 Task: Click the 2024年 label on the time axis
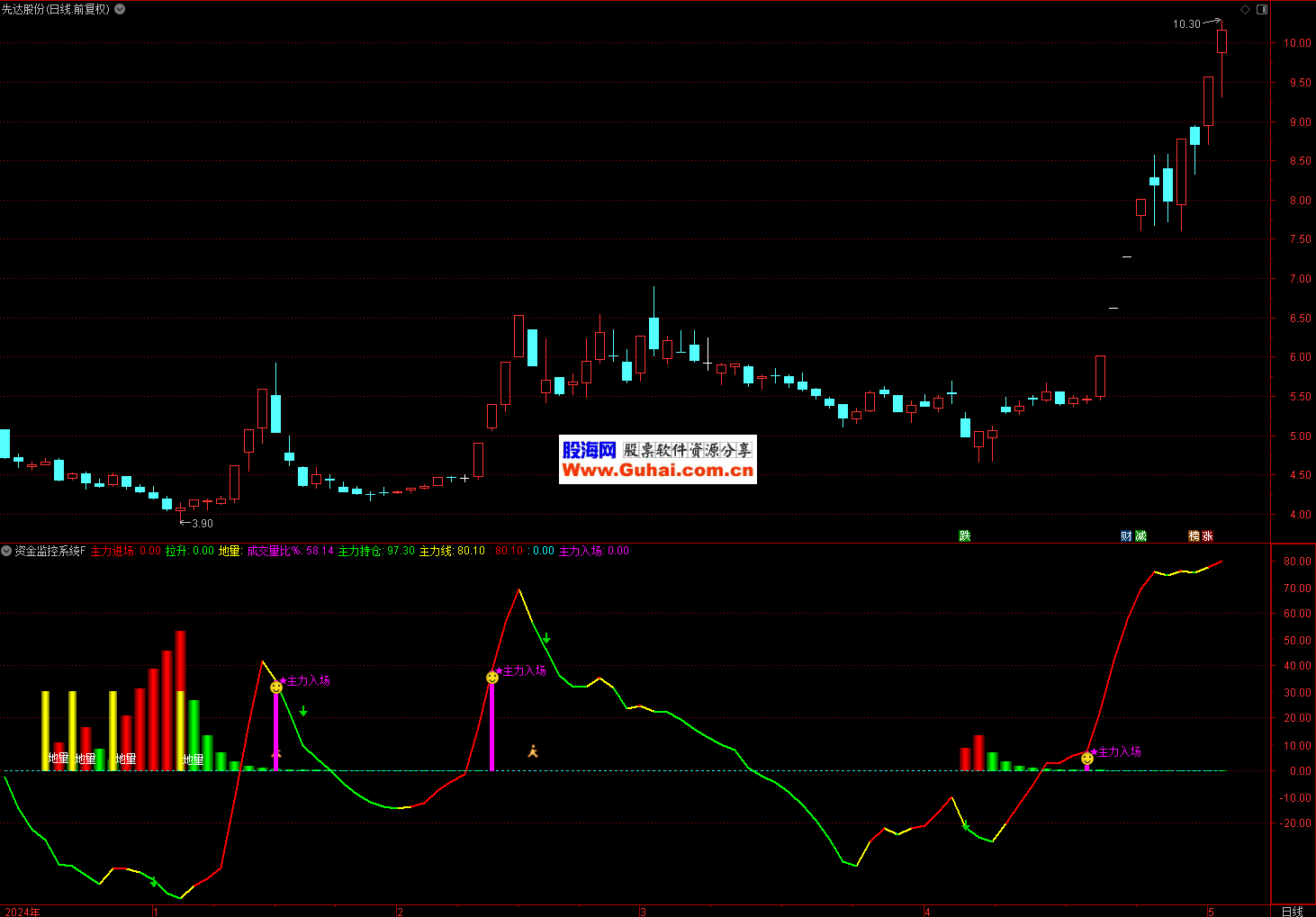(x=22, y=912)
